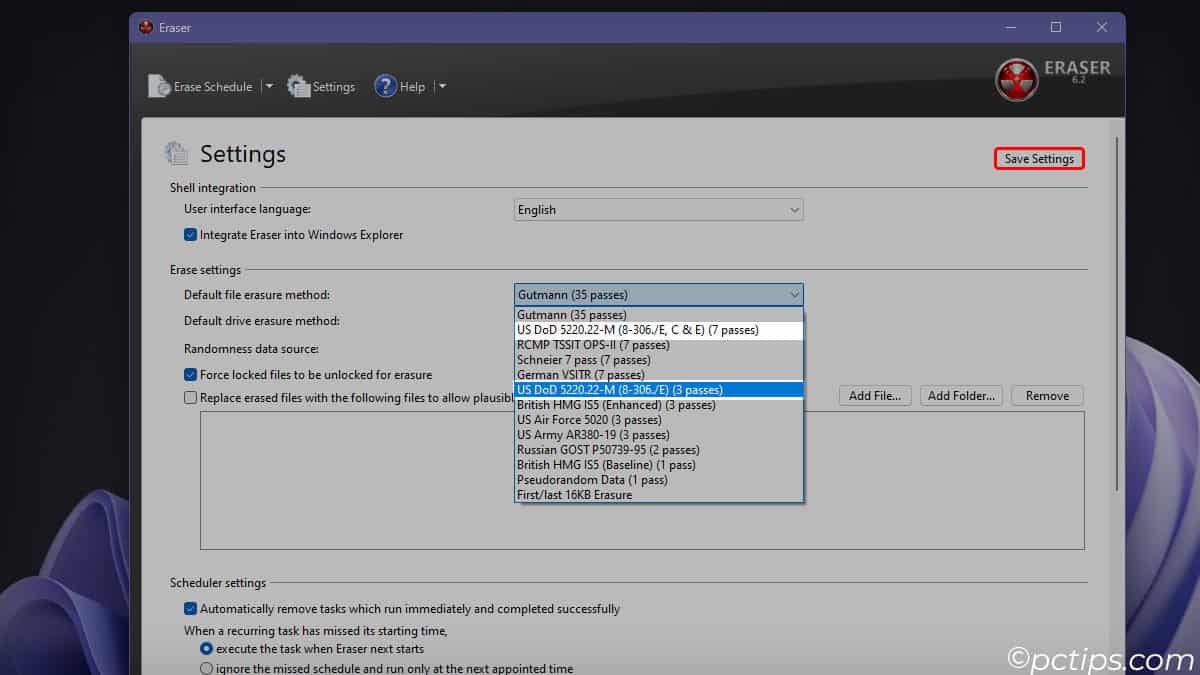
Task: Select the US DoD 5220.22-M 3 passes method
Action: (658, 389)
